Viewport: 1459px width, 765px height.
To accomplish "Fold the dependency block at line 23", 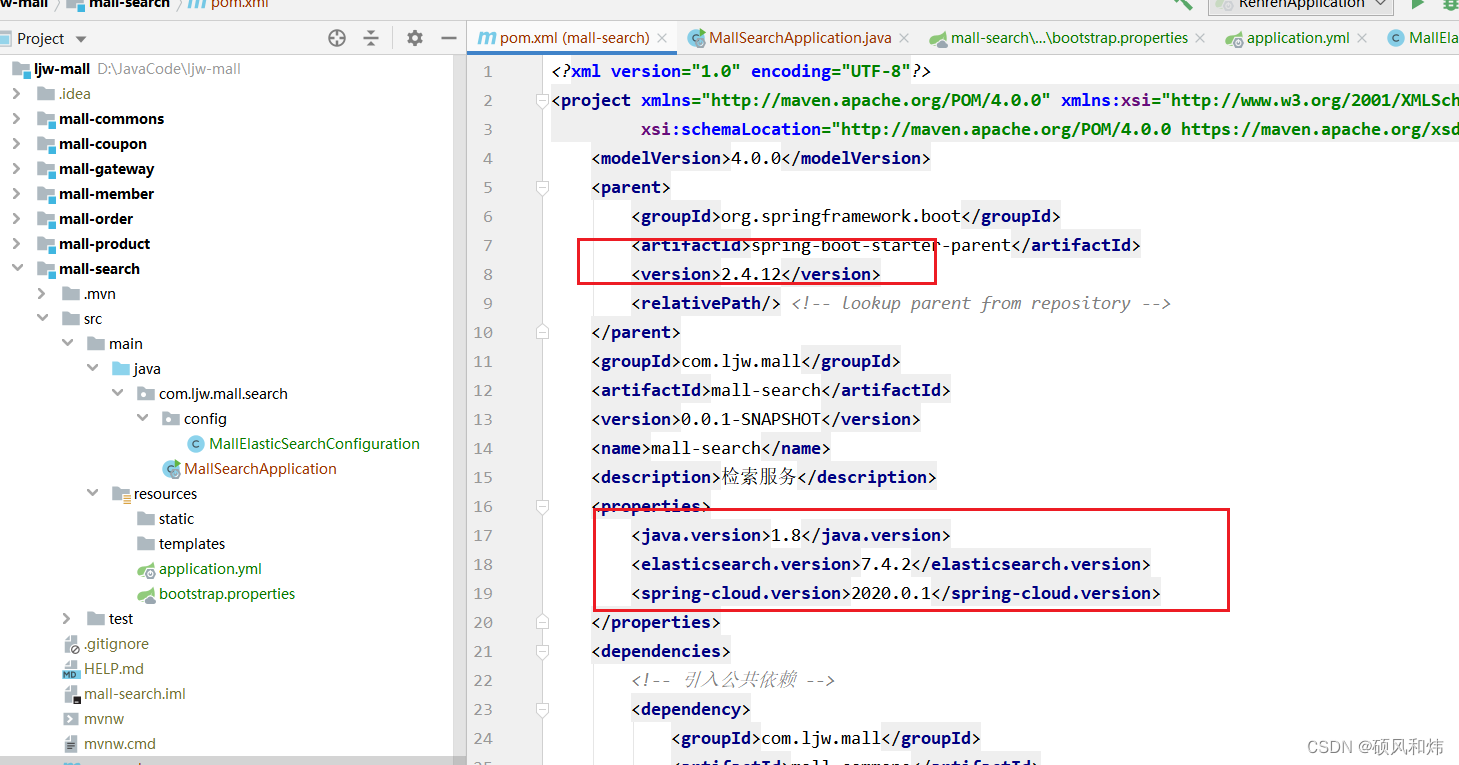I will click(x=542, y=709).
